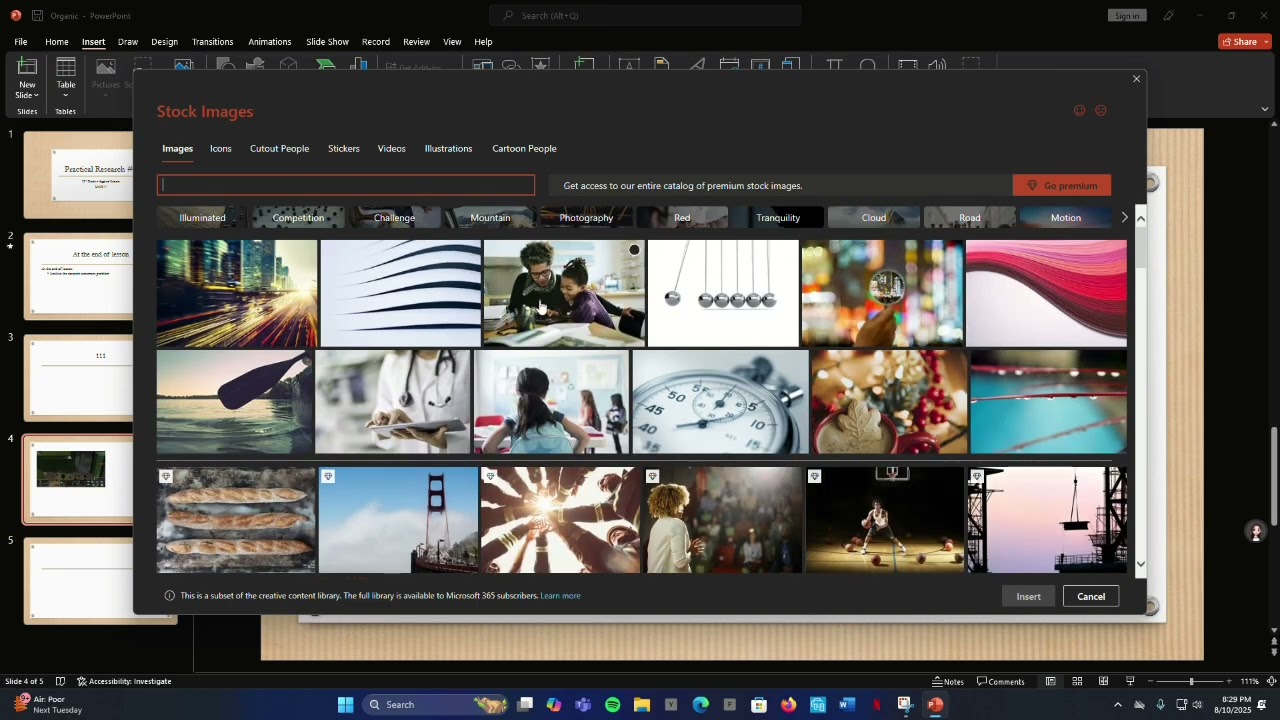Click the Go premium button
Image resolution: width=1280 pixels, height=720 pixels.
(x=1062, y=186)
